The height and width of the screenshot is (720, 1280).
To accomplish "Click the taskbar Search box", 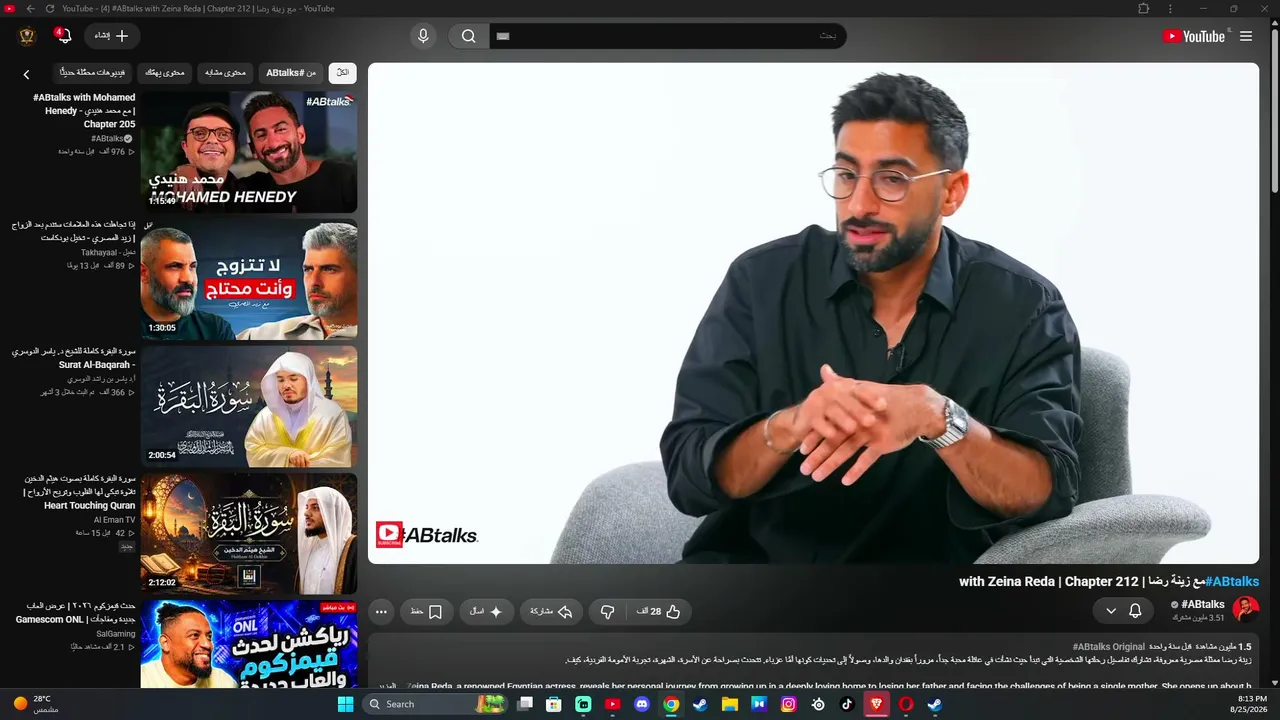I will tap(433, 704).
